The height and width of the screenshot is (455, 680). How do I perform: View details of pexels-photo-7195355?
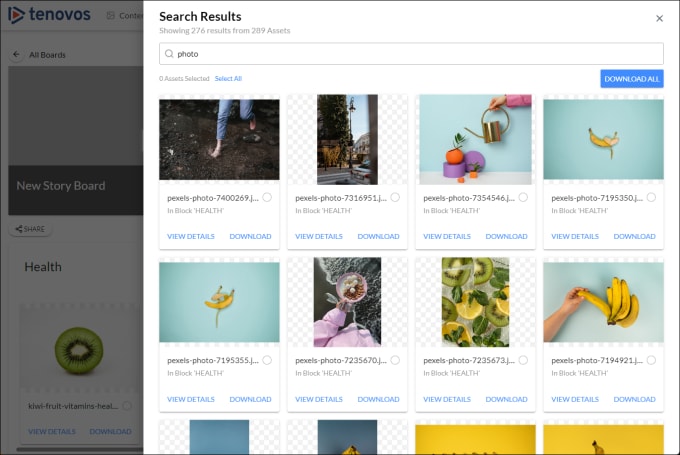point(191,399)
